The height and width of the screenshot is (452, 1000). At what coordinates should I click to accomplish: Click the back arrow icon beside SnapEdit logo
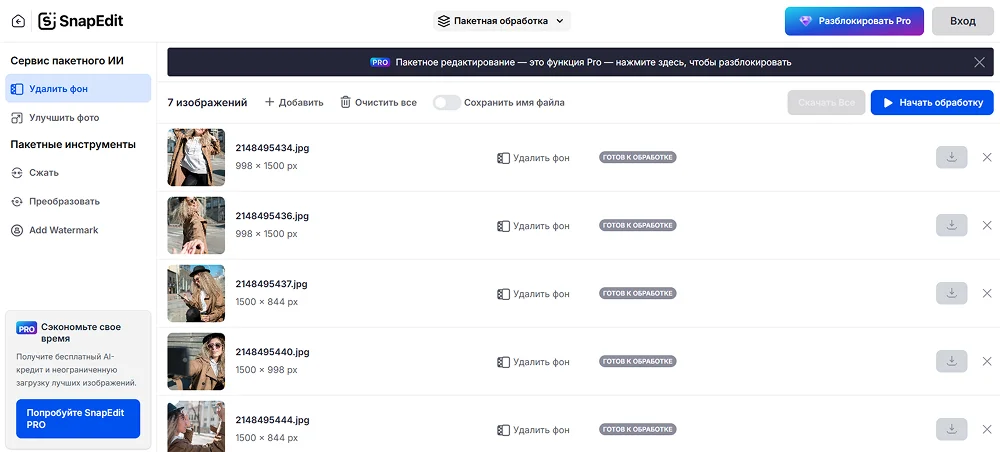tap(18, 21)
